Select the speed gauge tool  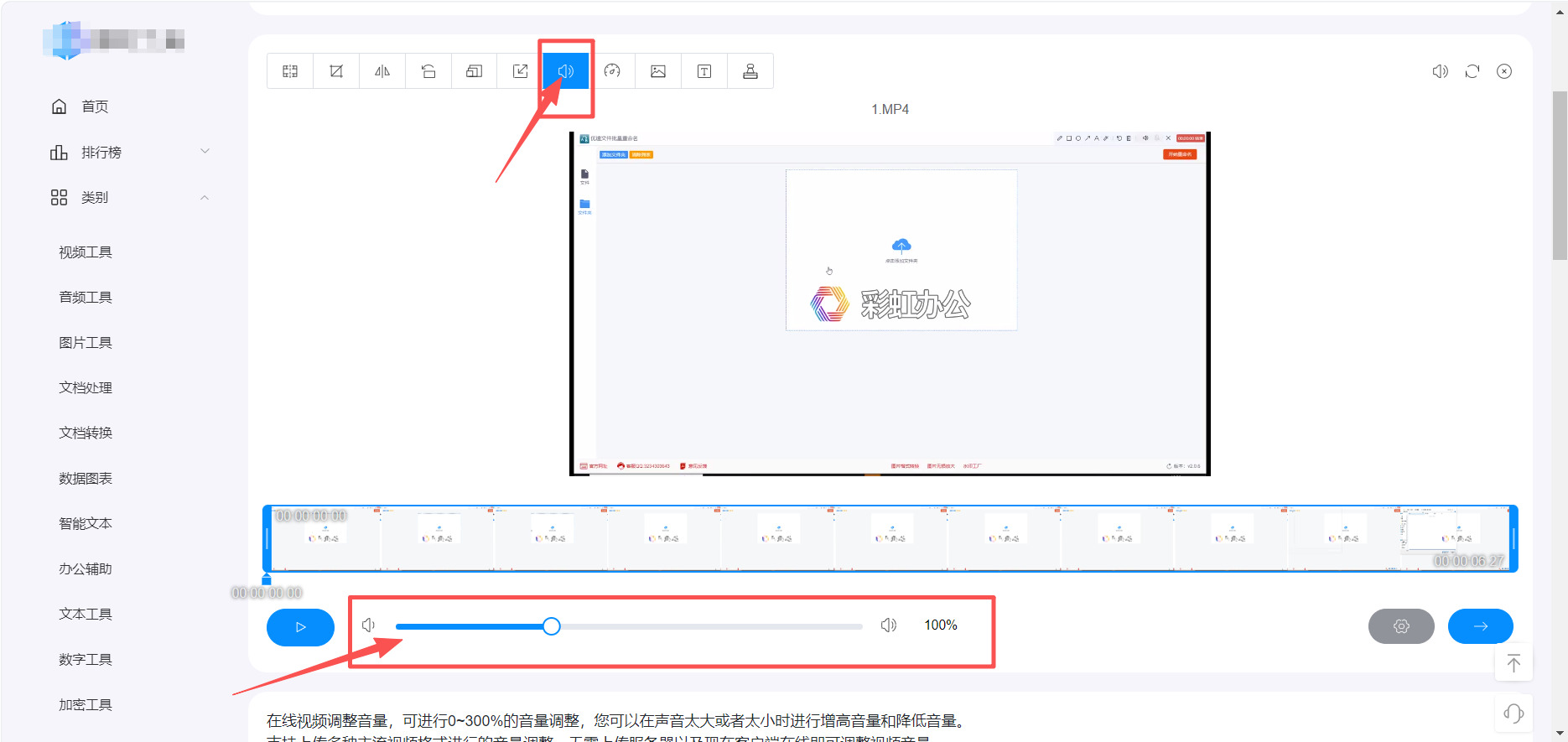(612, 71)
